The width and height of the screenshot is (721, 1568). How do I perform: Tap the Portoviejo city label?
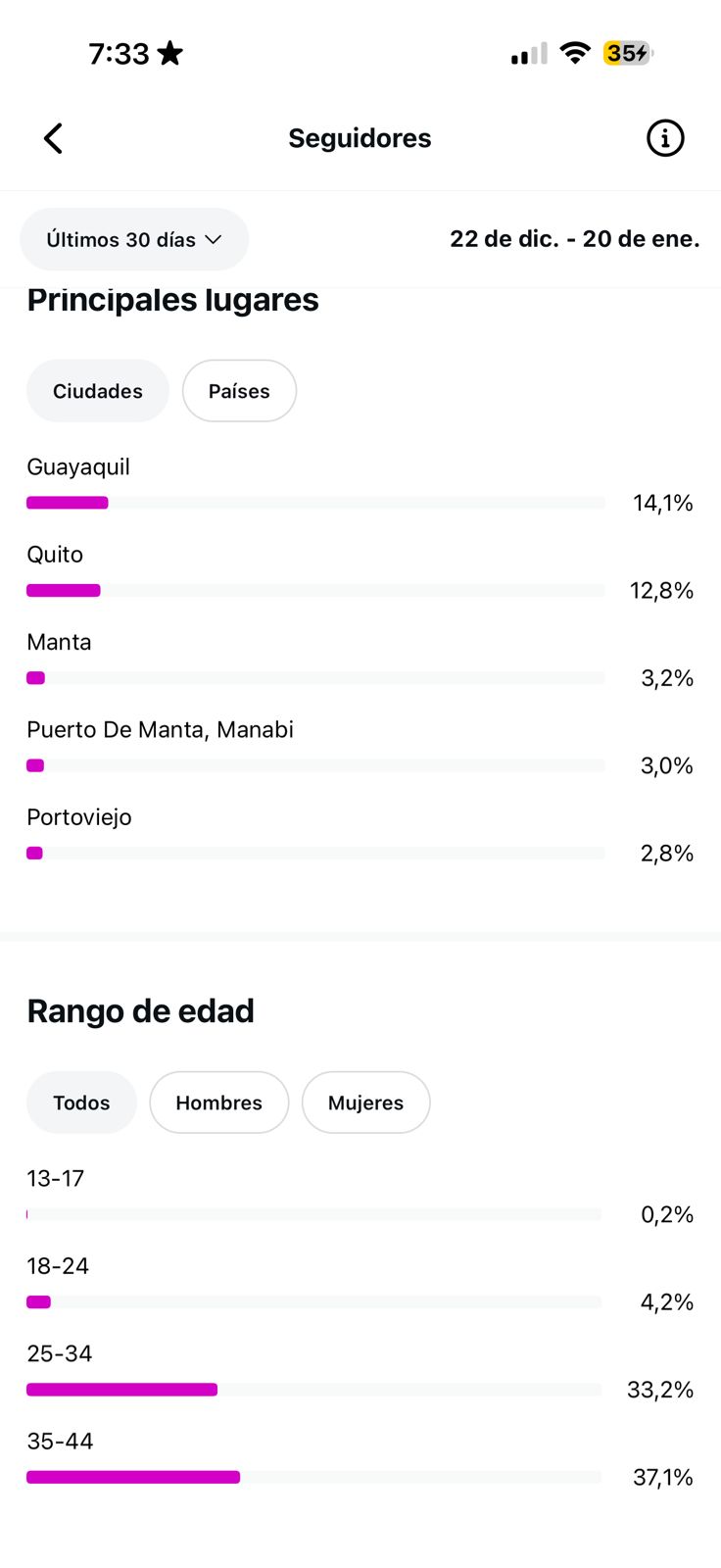[79, 817]
